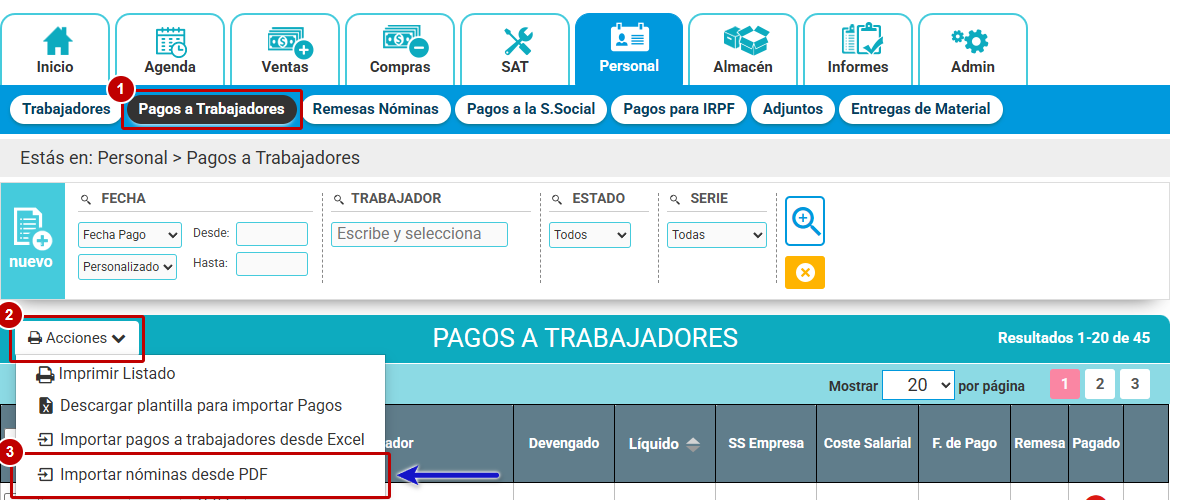
Task: Open the Acciones dropdown button
Action: (77, 338)
